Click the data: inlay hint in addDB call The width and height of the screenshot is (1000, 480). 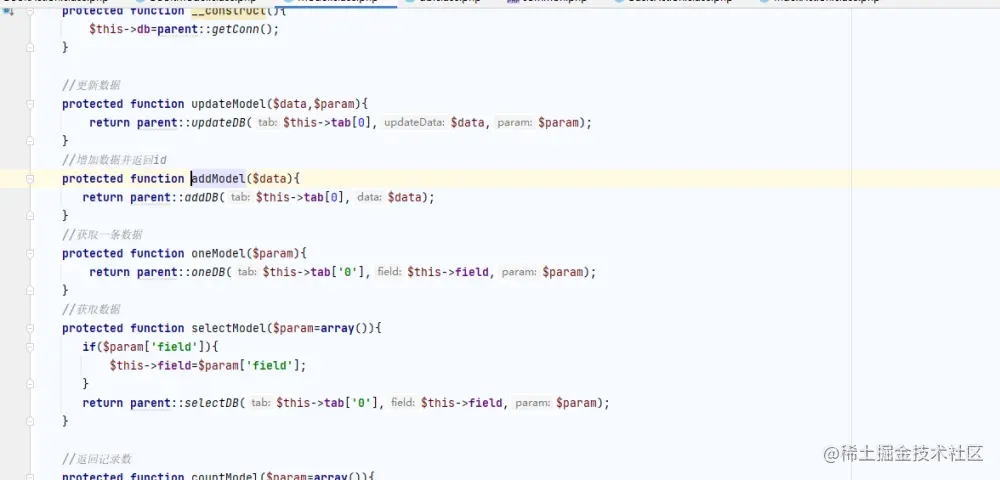[x=370, y=198]
